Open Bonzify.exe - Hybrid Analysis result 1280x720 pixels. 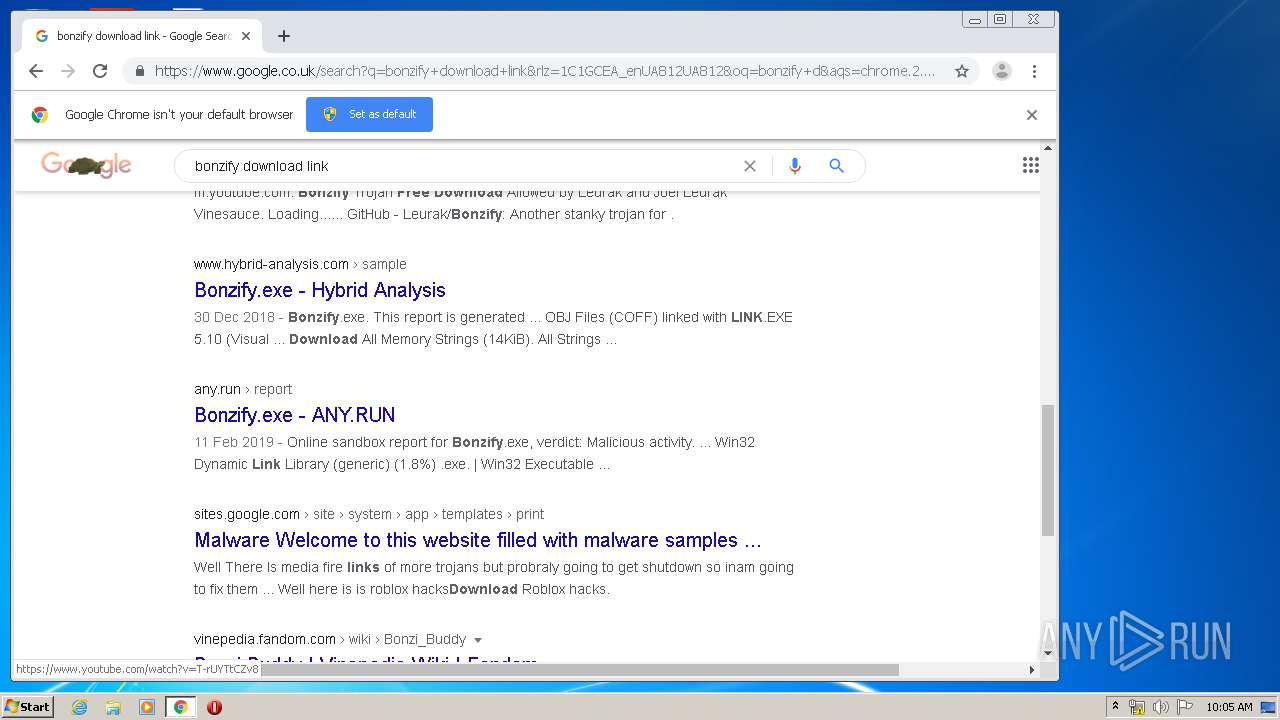320,290
